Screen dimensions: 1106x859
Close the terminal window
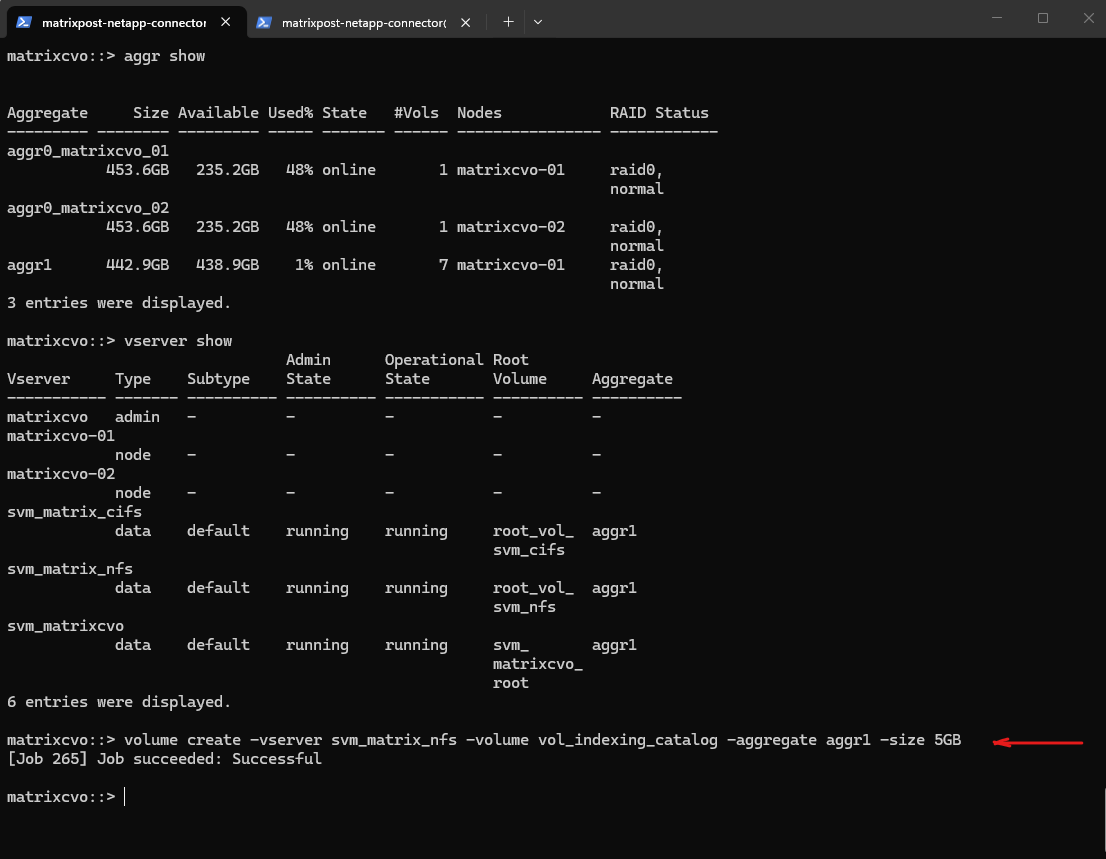tap(1088, 18)
